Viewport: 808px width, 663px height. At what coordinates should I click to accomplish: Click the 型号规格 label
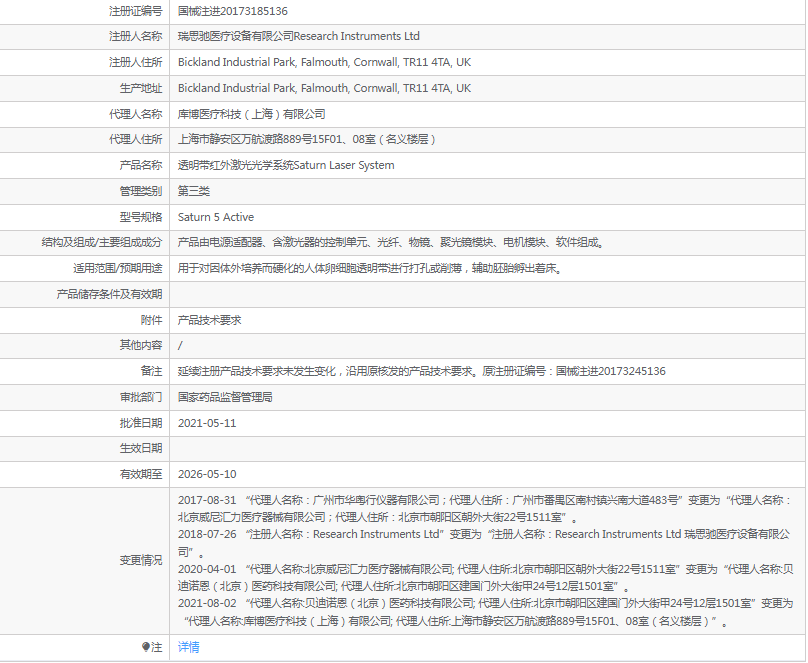coord(141,217)
